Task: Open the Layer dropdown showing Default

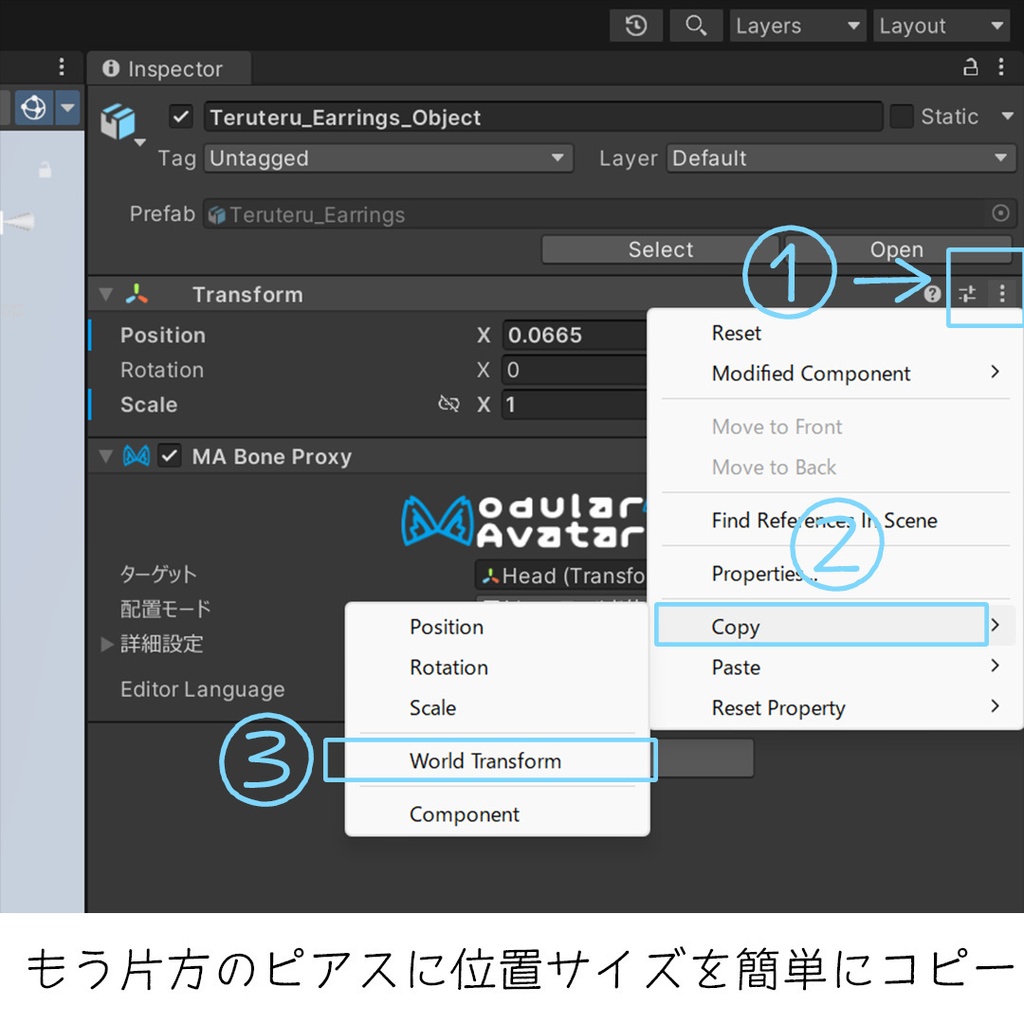Action: point(840,158)
